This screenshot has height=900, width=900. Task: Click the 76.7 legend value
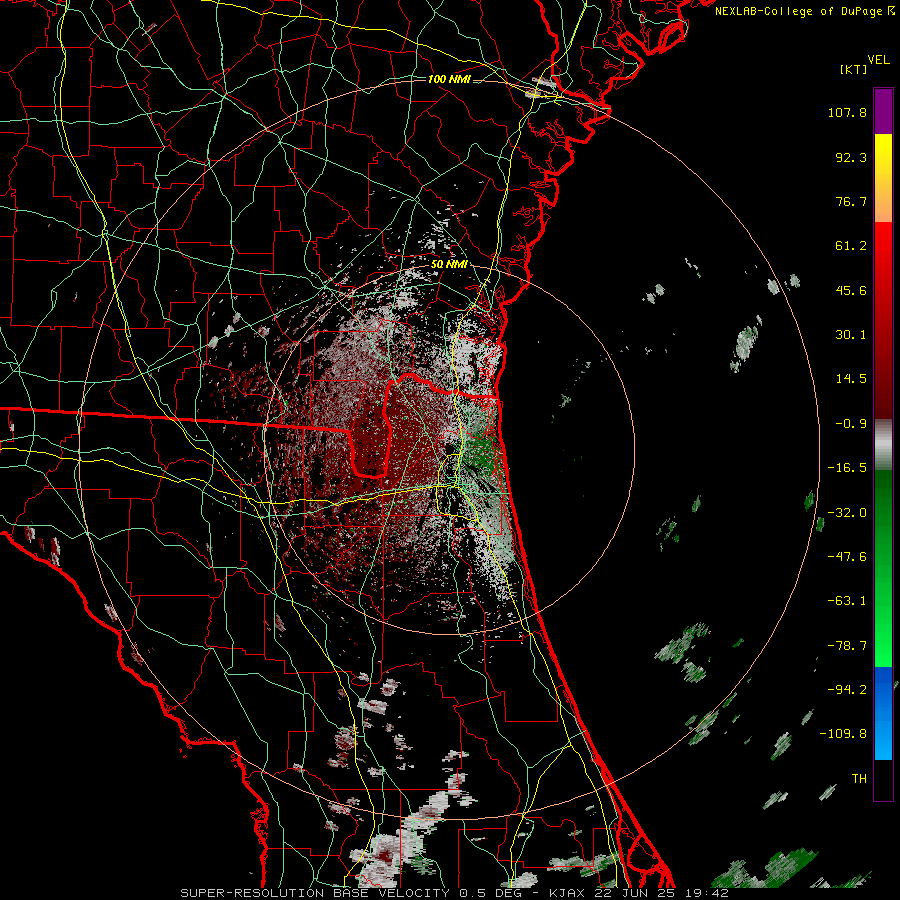(x=851, y=201)
